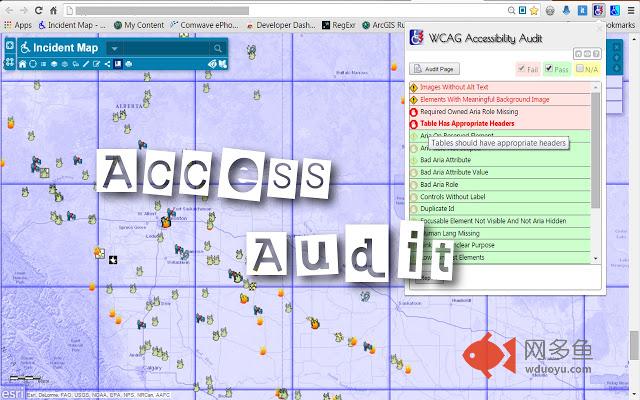This screenshot has height=400, width=640.
Task: Toggle the Fail filter checkbox
Action: click(521, 69)
